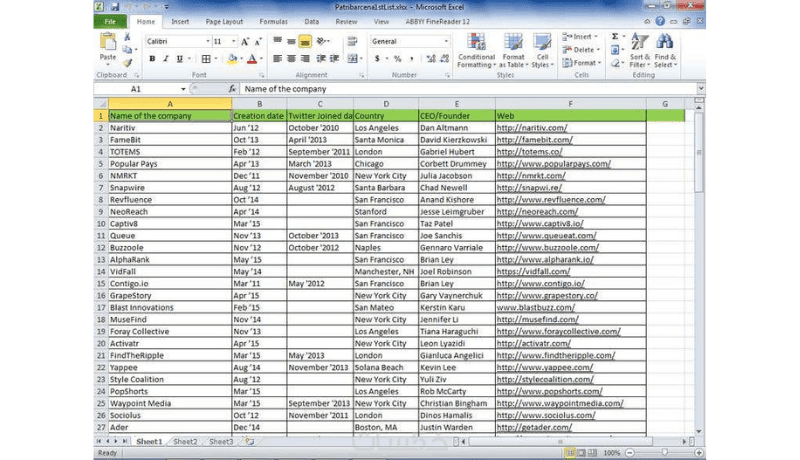
Task: Click the Top Align icon
Action: (x=278, y=41)
